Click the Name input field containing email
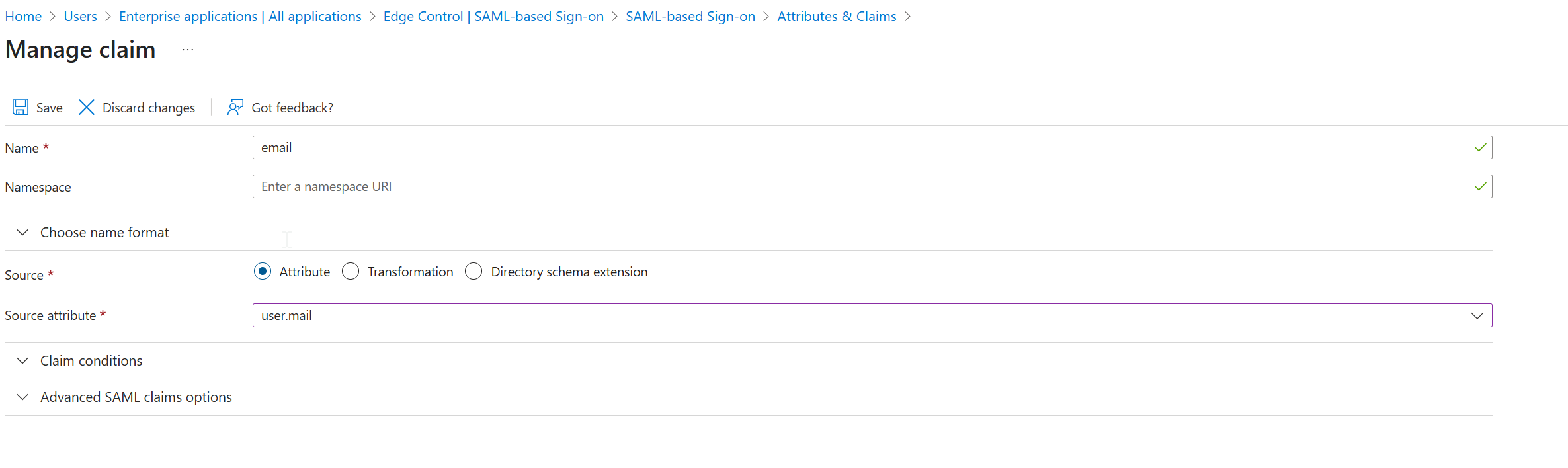The width and height of the screenshot is (1568, 468). click(872, 147)
